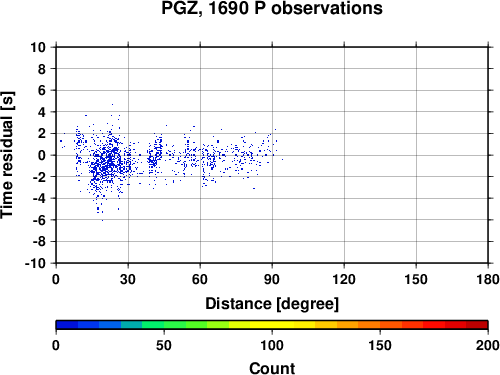The height and width of the screenshot is (375, 500).
Task: Pick the yellow segment near 100 on colorbar
Action: click(x=272, y=325)
